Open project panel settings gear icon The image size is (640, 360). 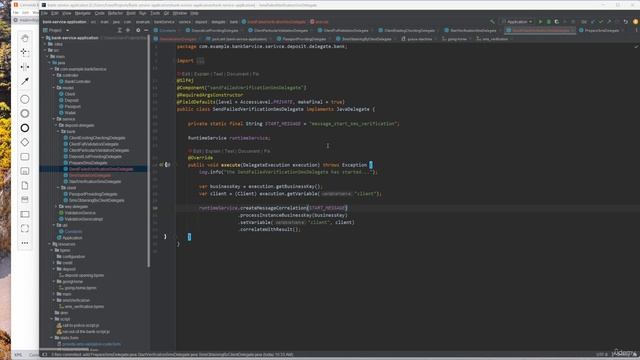coord(138,30)
